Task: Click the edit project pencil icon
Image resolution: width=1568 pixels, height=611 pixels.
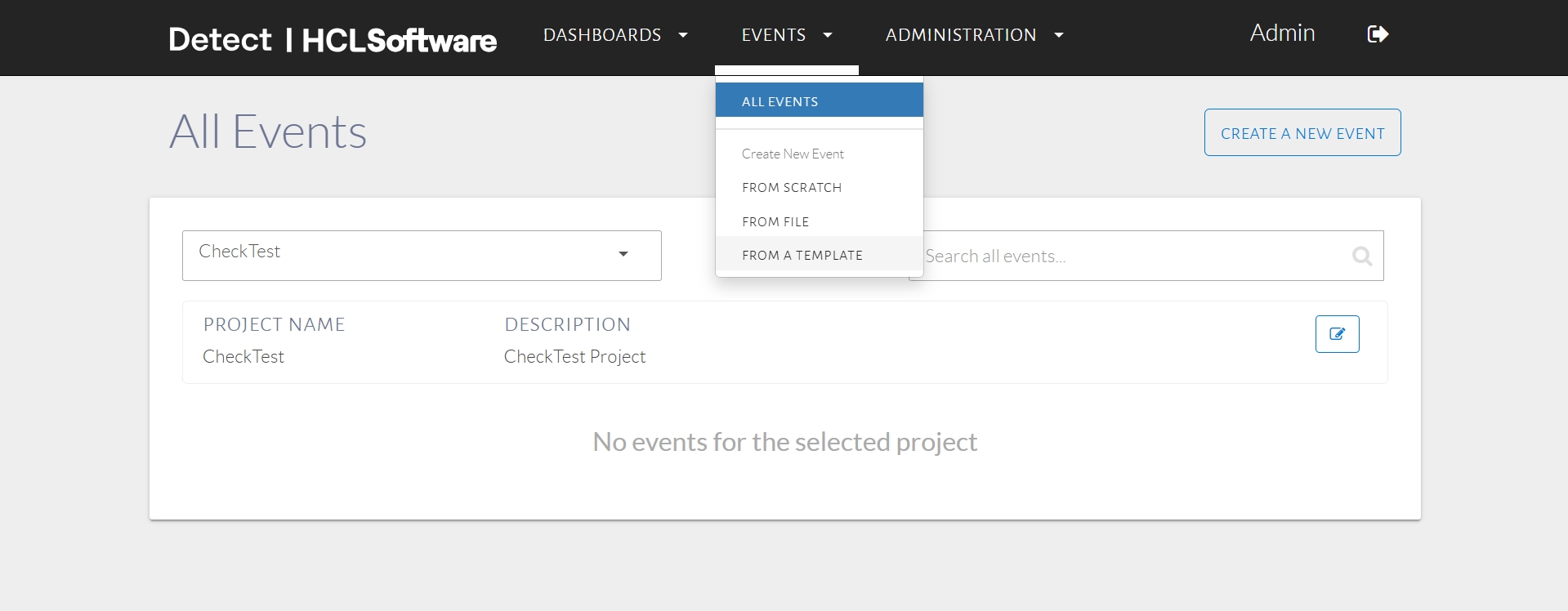Action: (x=1337, y=334)
